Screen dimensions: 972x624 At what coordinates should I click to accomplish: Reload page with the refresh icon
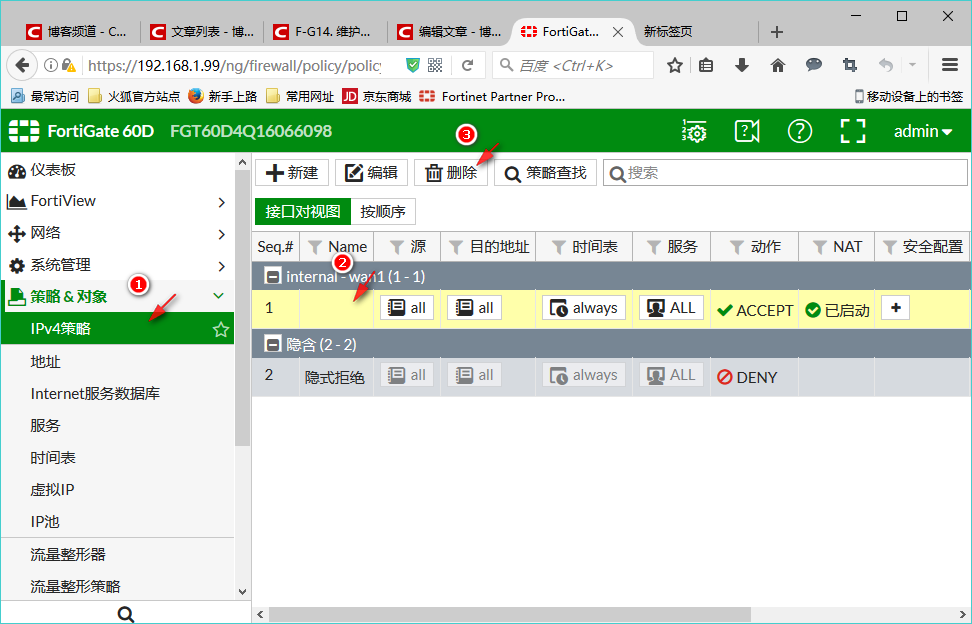pos(467,65)
